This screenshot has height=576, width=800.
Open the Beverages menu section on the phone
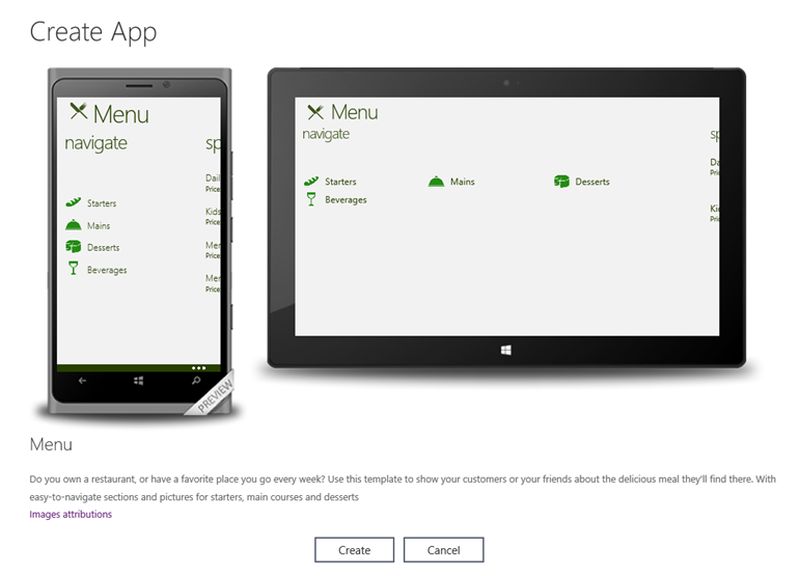(104, 269)
